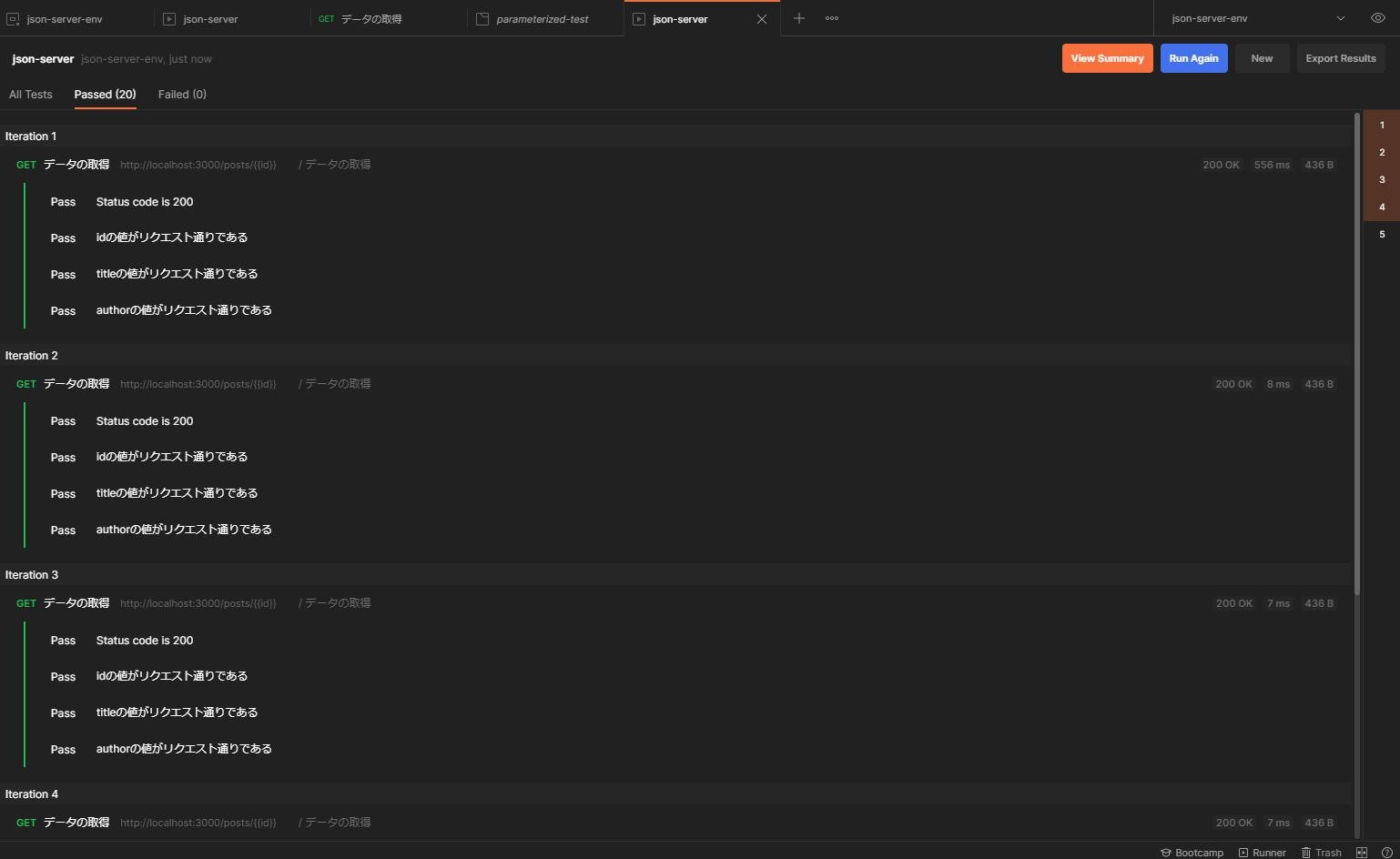Click the New run button
Viewport: 1400px width, 859px height.
tap(1262, 58)
